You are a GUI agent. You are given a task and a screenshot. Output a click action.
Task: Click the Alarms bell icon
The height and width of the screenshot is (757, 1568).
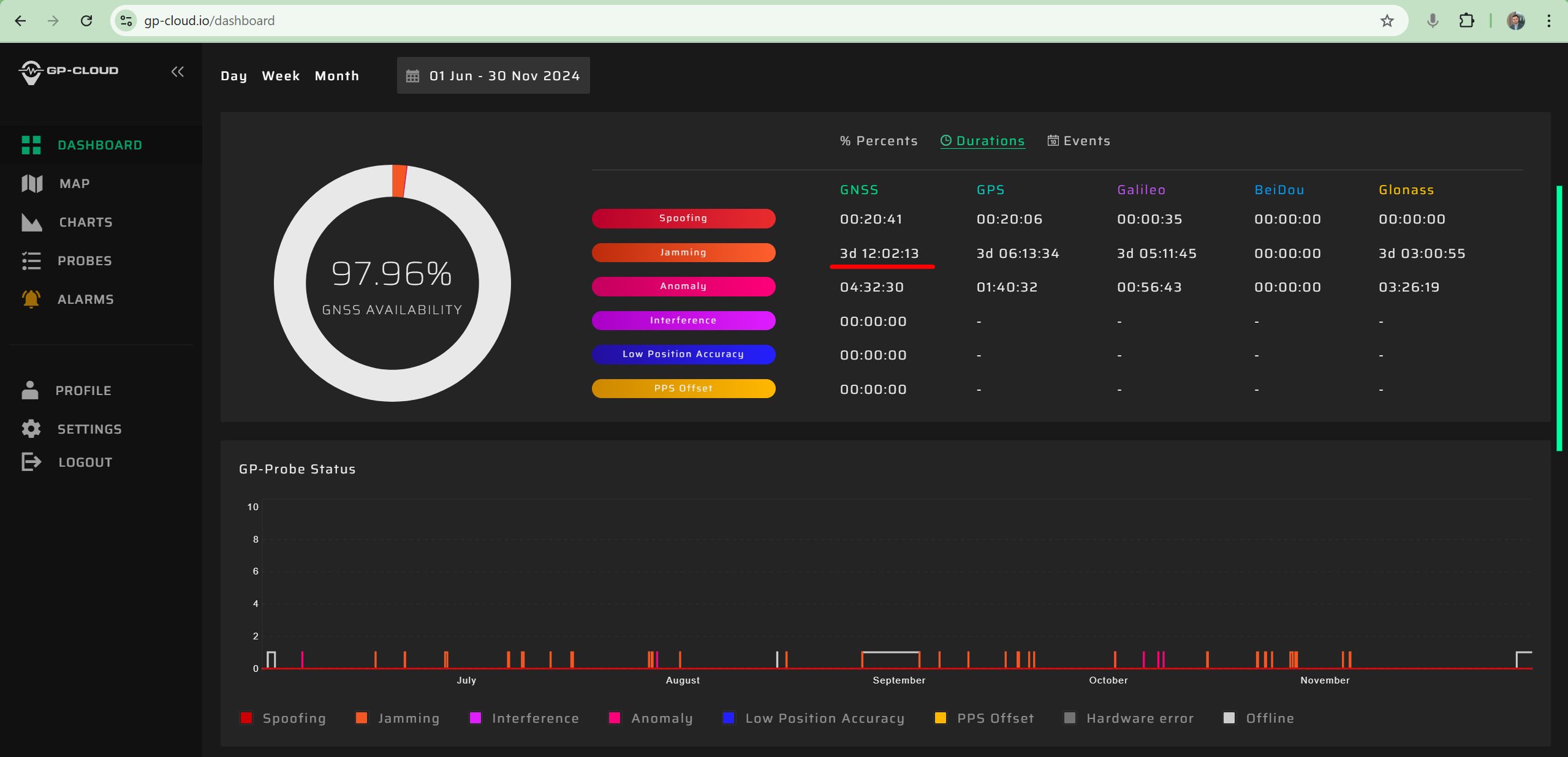[x=31, y=299]
